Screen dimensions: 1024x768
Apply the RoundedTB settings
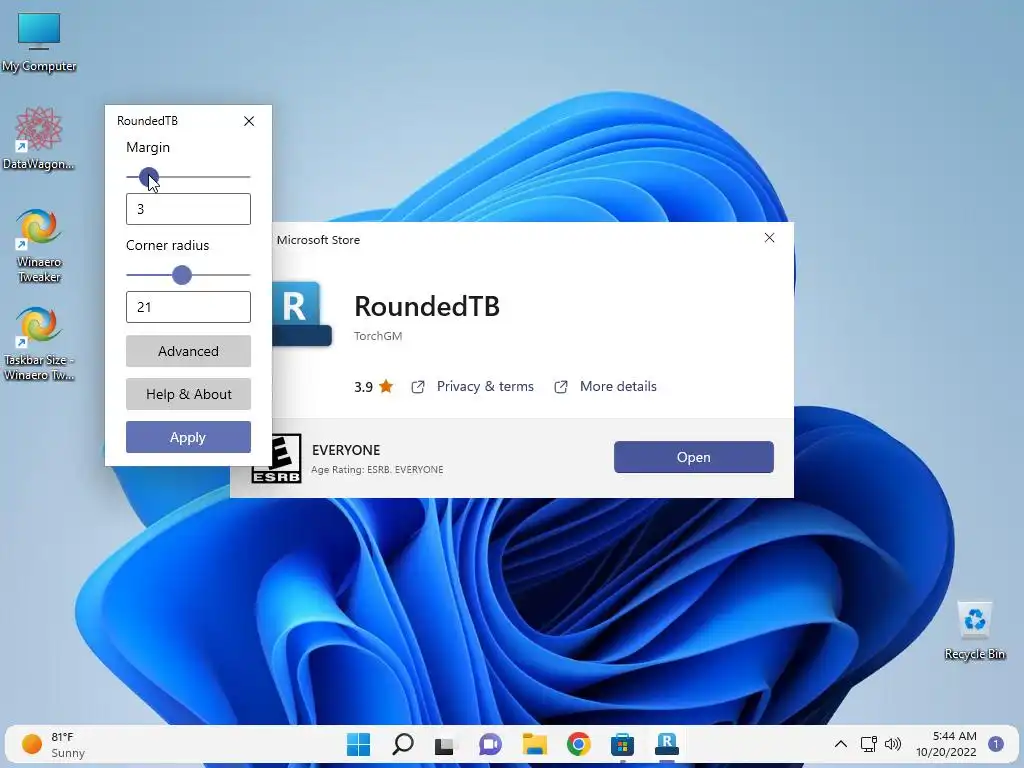click(188, 438)
